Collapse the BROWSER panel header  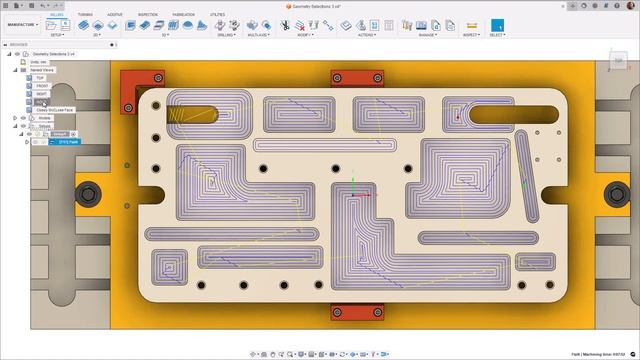click(x=5, y=44)
